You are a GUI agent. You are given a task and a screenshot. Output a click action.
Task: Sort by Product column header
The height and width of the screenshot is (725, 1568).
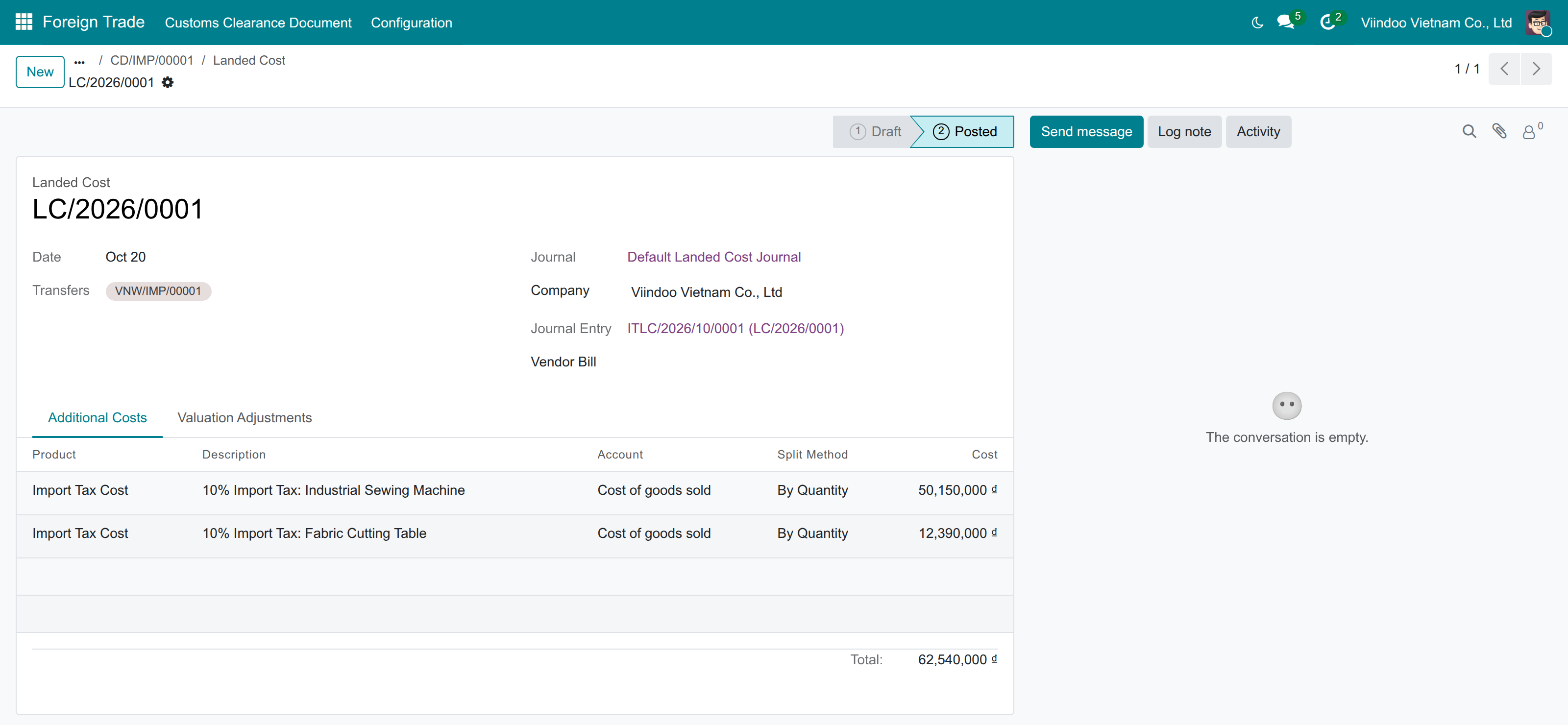(x=54, y=455)
